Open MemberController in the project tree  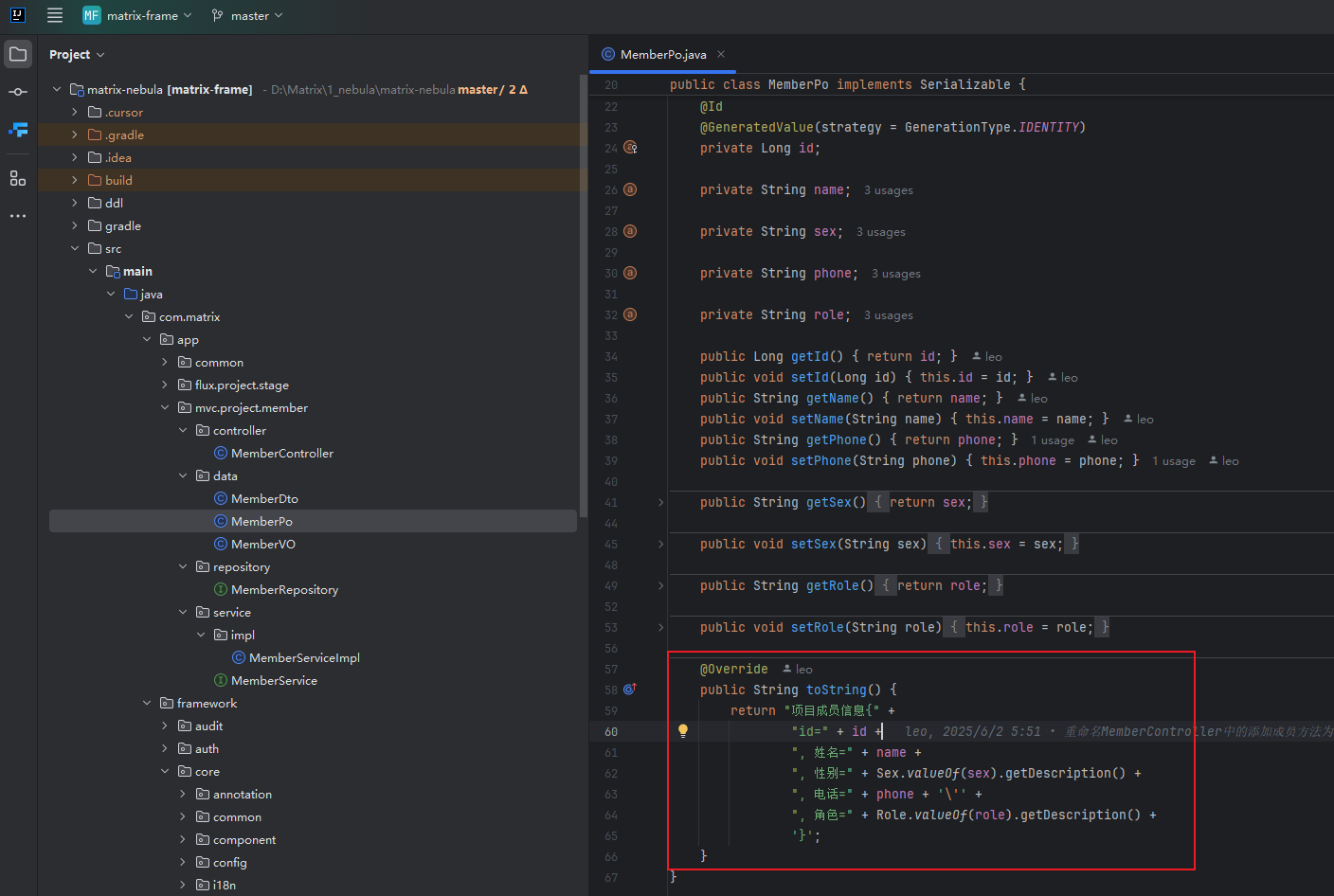[x=281, y=454]
